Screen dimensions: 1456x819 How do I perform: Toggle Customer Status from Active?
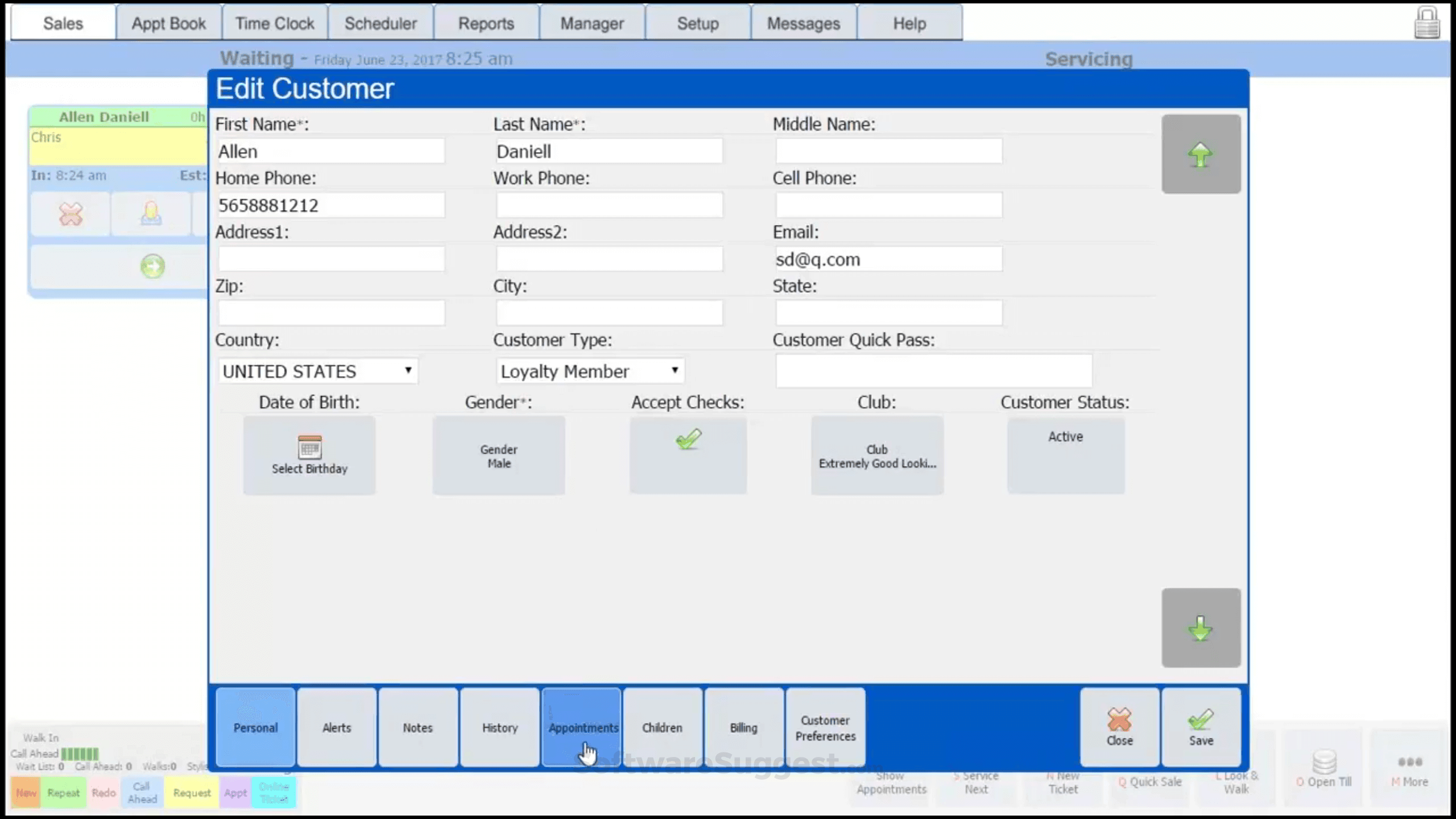(x=1065, y=455)
